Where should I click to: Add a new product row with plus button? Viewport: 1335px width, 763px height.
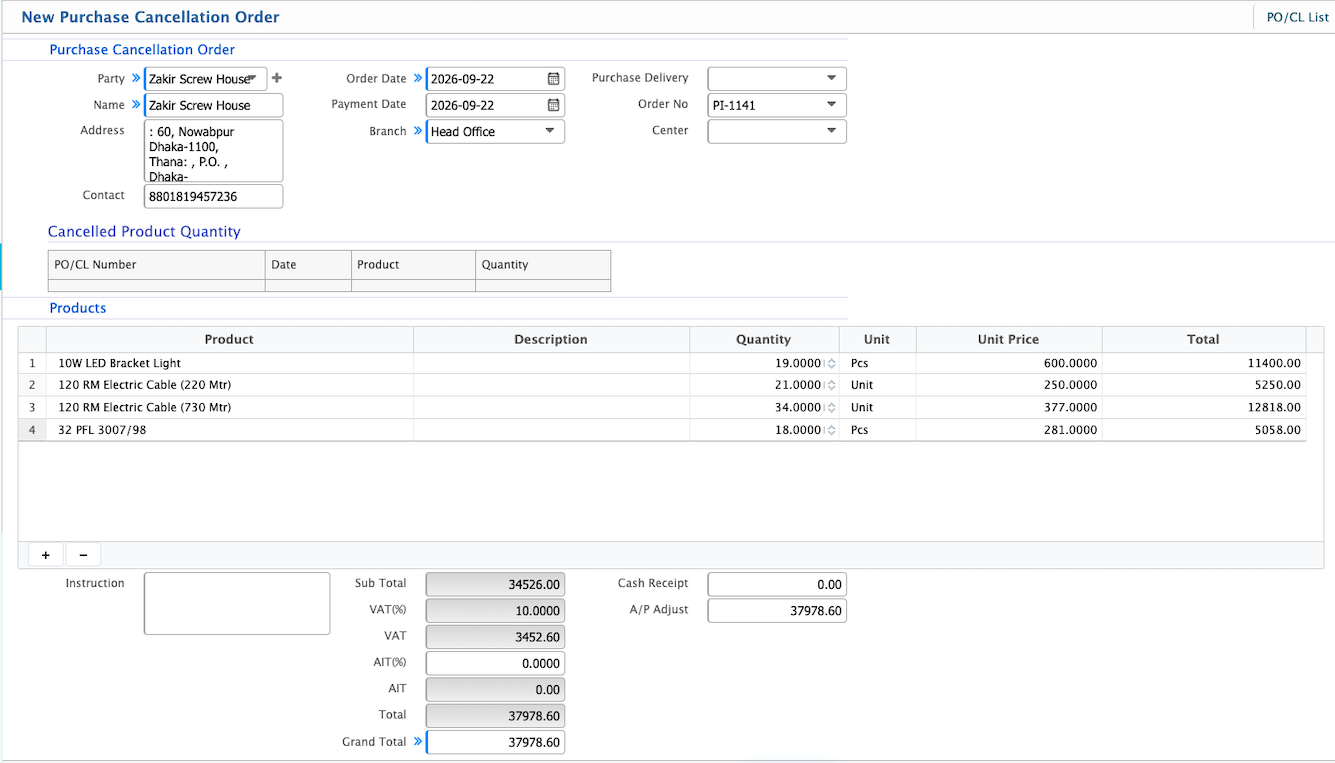click(46, 555)
